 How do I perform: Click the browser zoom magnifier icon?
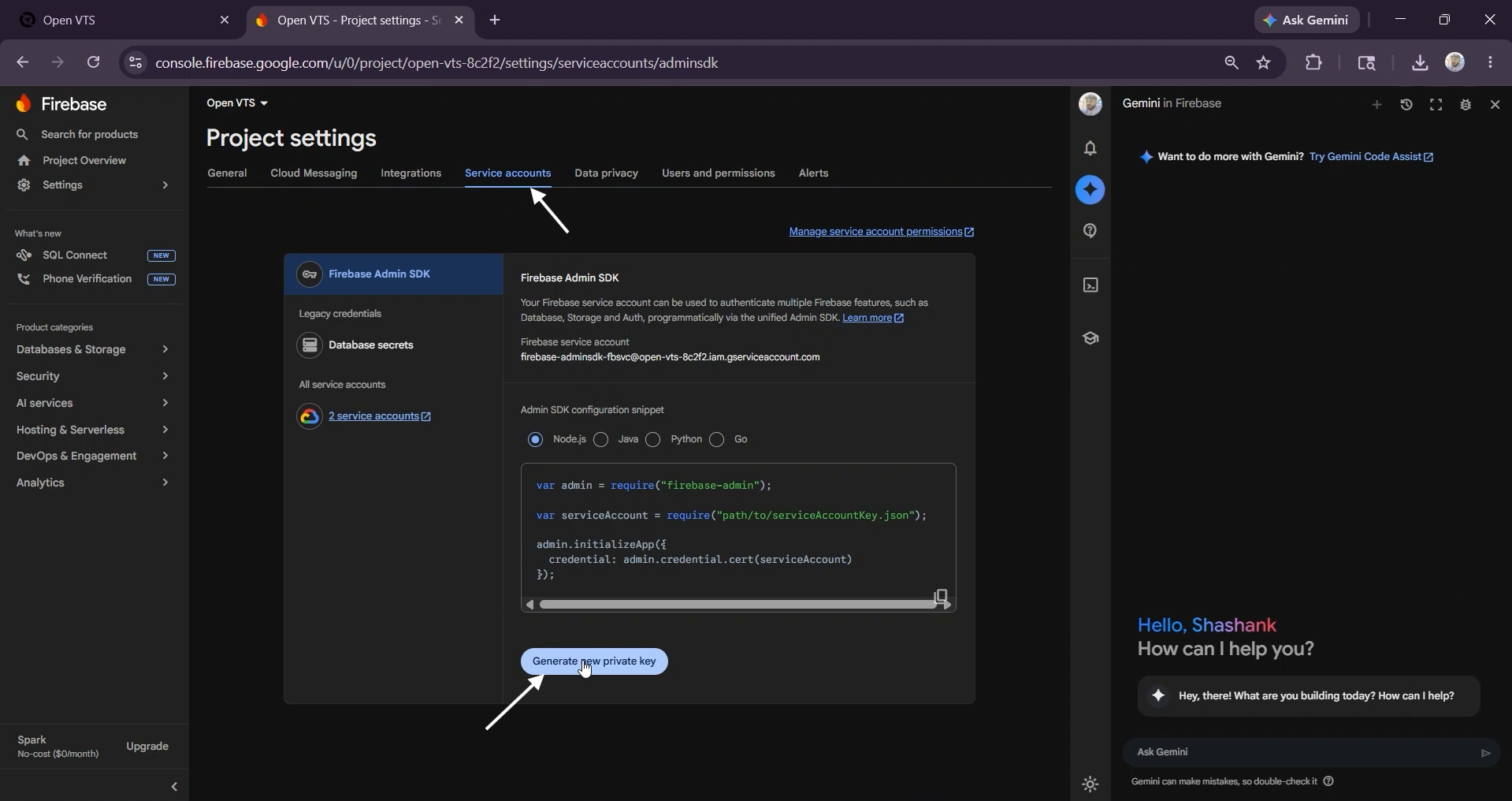[x=1232, y=63]
